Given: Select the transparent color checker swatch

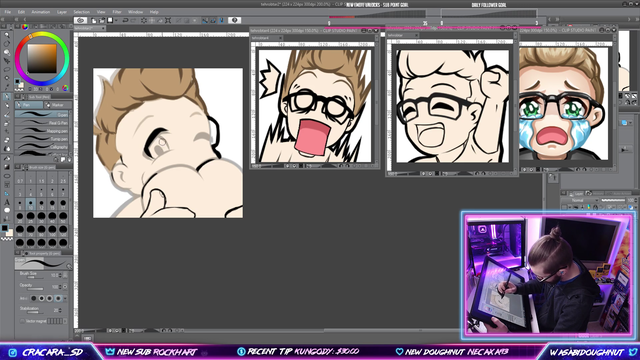Looking at the screenshot, I should pos(7,239).
